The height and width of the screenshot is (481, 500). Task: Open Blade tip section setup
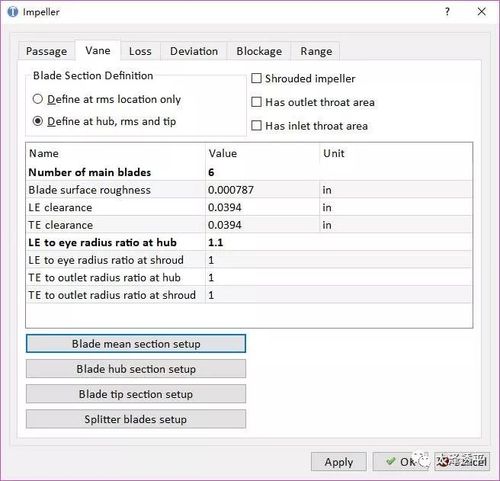[136, 394]
